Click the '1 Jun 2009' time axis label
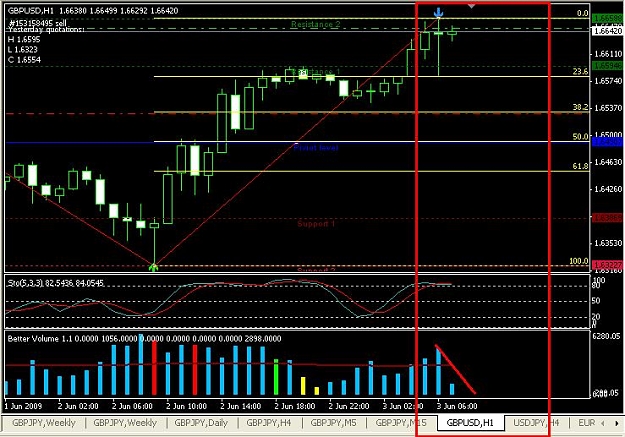625x437 pixels. [22, 406]
